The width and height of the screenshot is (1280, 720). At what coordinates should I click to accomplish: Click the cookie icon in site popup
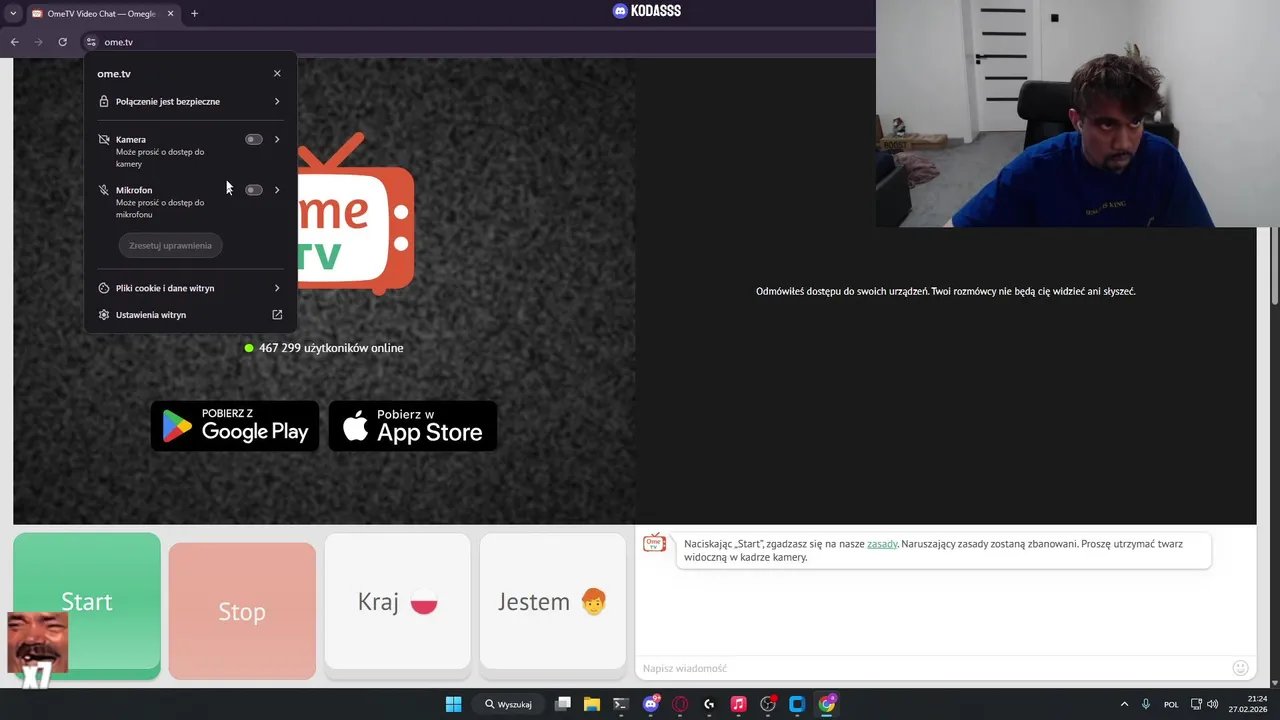coord(104,288)
